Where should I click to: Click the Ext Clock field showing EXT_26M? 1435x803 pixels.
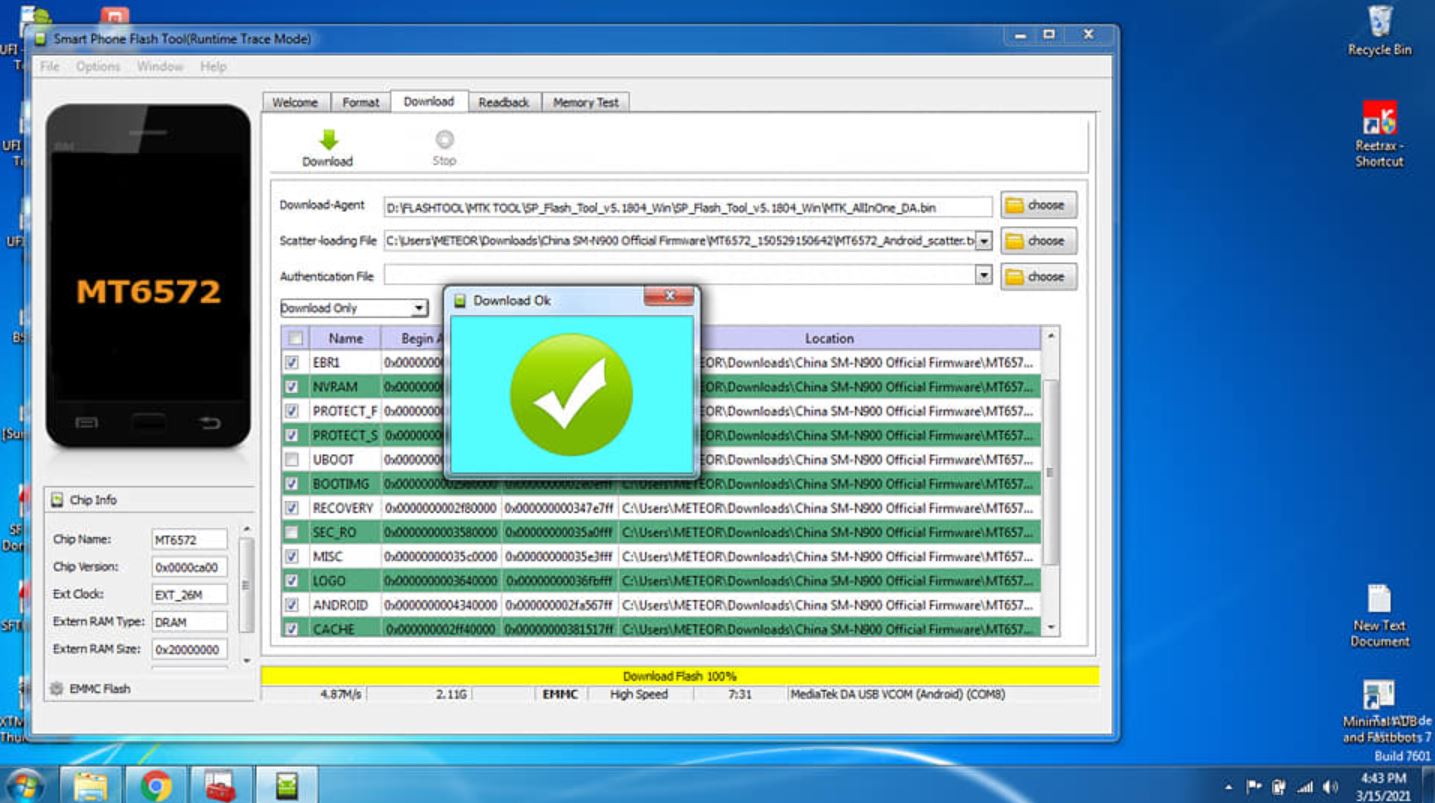[x=189, y=595]
